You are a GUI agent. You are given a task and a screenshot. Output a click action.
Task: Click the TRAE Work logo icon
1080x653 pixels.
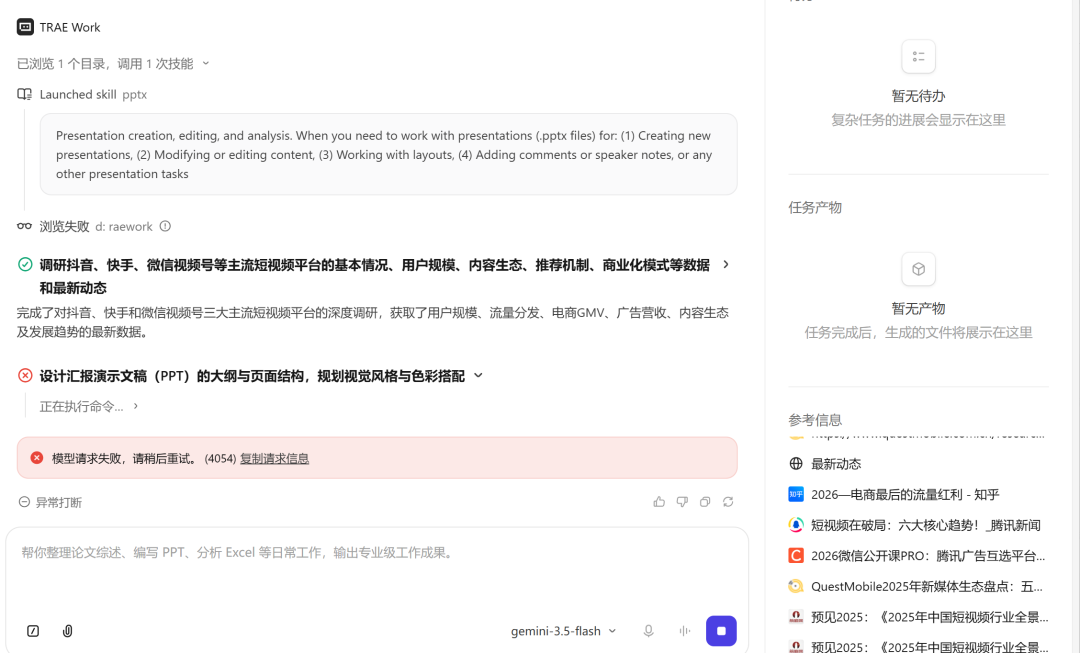point(25,27)
